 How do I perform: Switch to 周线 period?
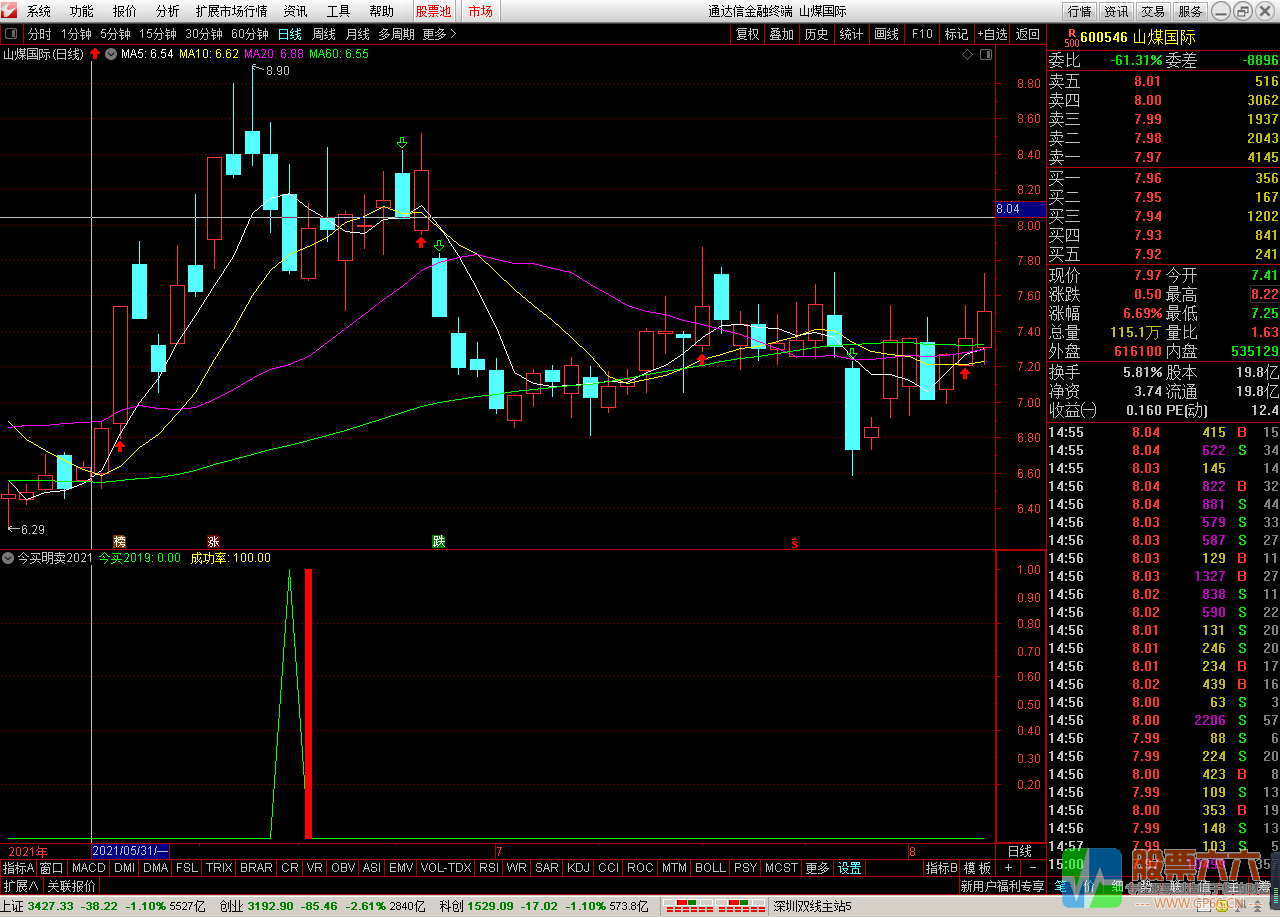click(324, 33)
